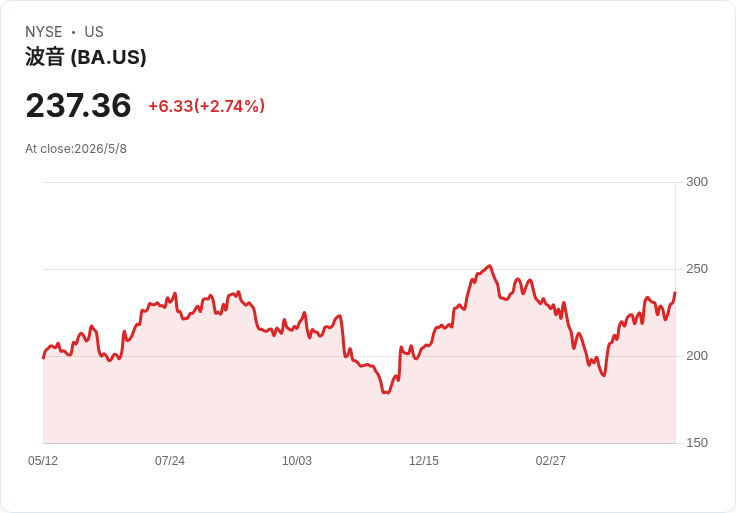Viewport: 736px width, 513px height.
Task: Click the NYSE exchange label
Action: (x=44, y=32)
